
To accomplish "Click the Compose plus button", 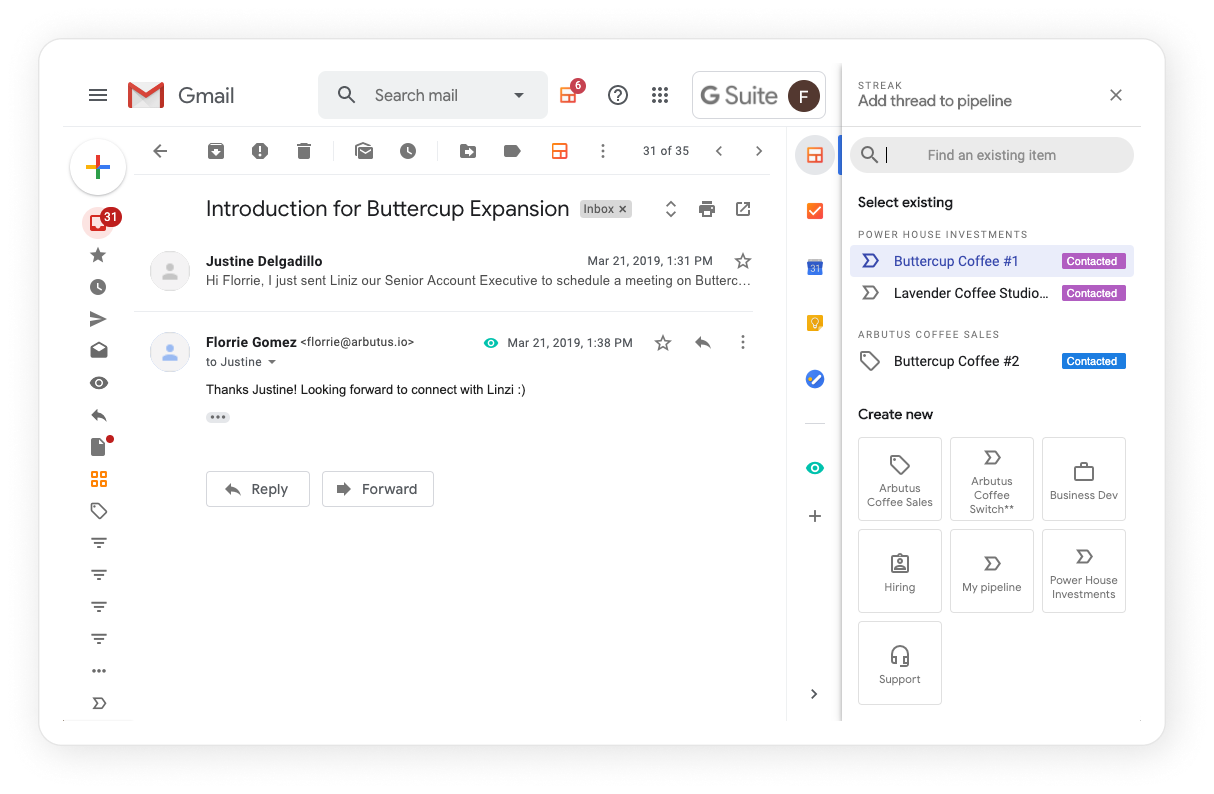I will (x=98, y=167).
